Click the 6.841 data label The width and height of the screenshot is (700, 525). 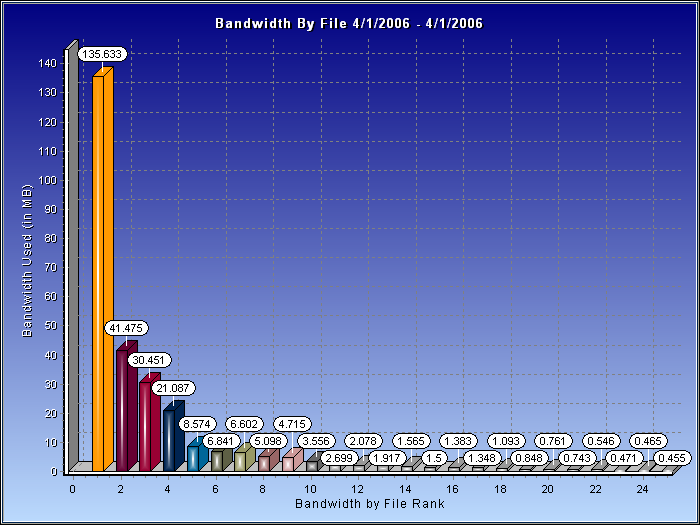pos(221,442)
